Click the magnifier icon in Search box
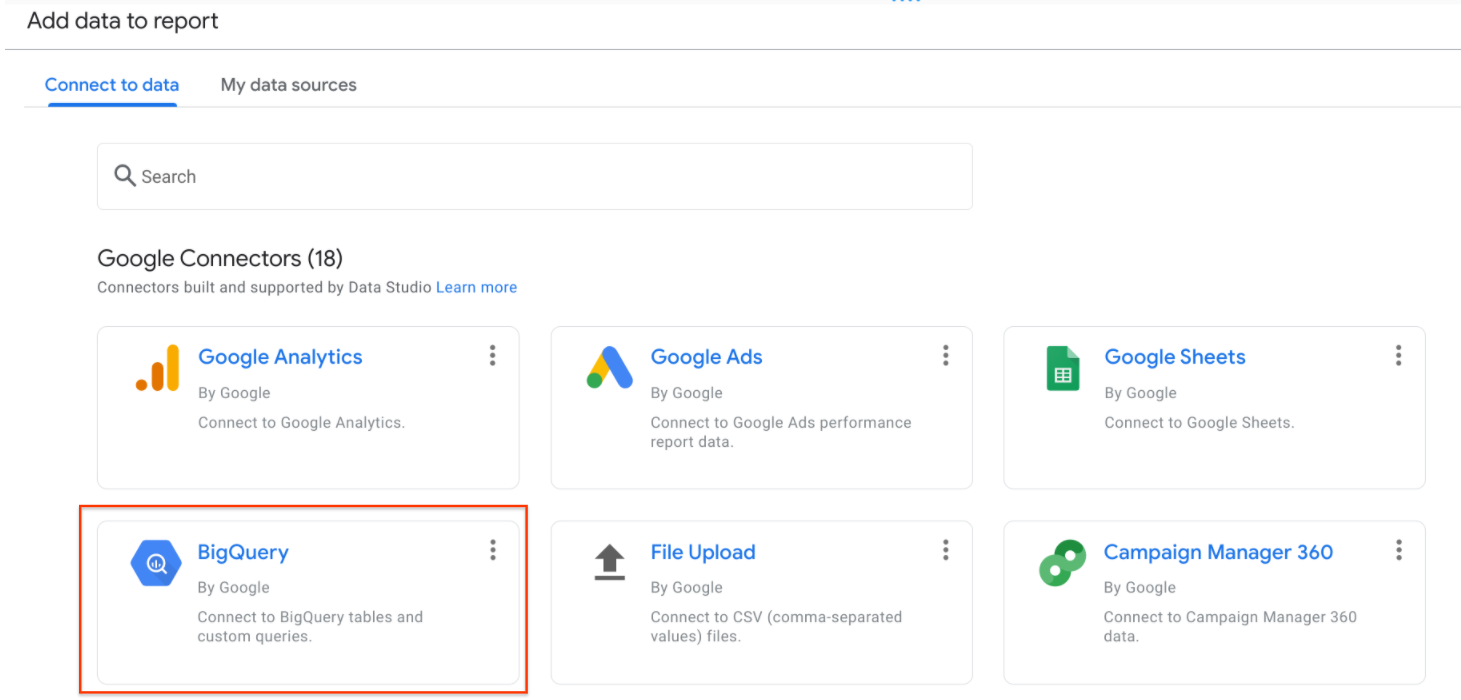 click(x=125, y=176)
